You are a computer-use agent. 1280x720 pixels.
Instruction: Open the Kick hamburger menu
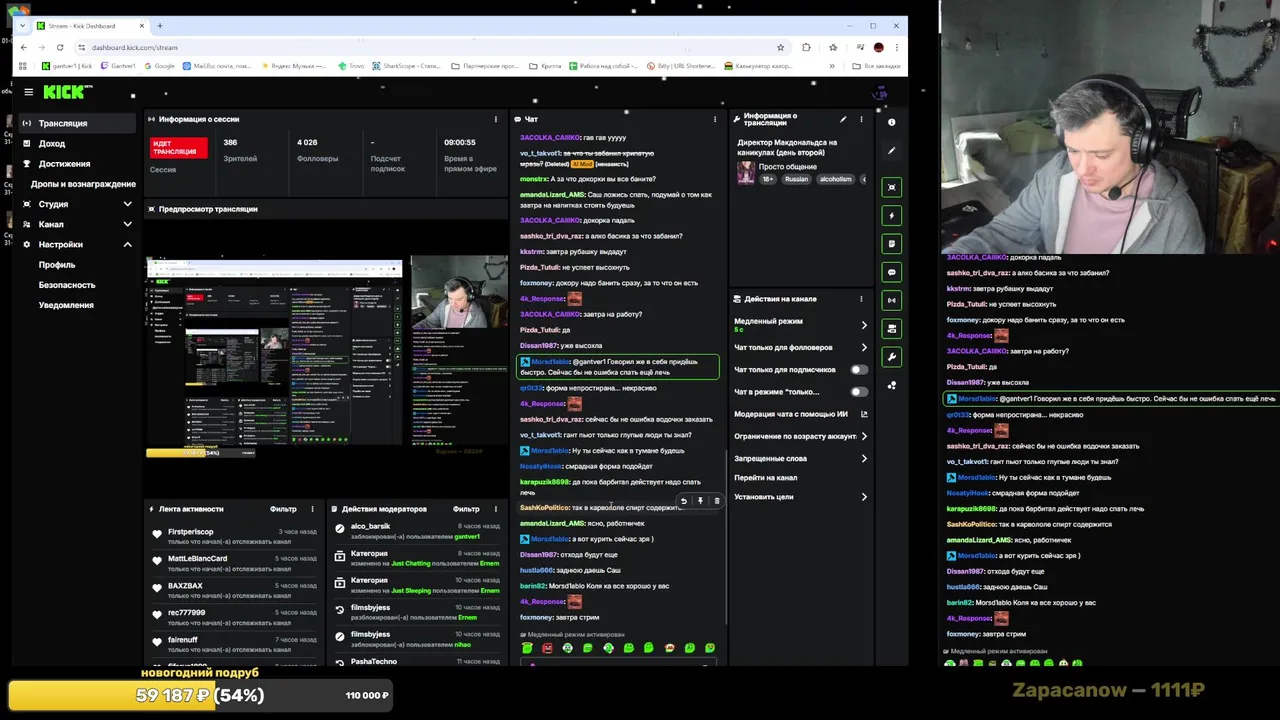click(28, 92)
